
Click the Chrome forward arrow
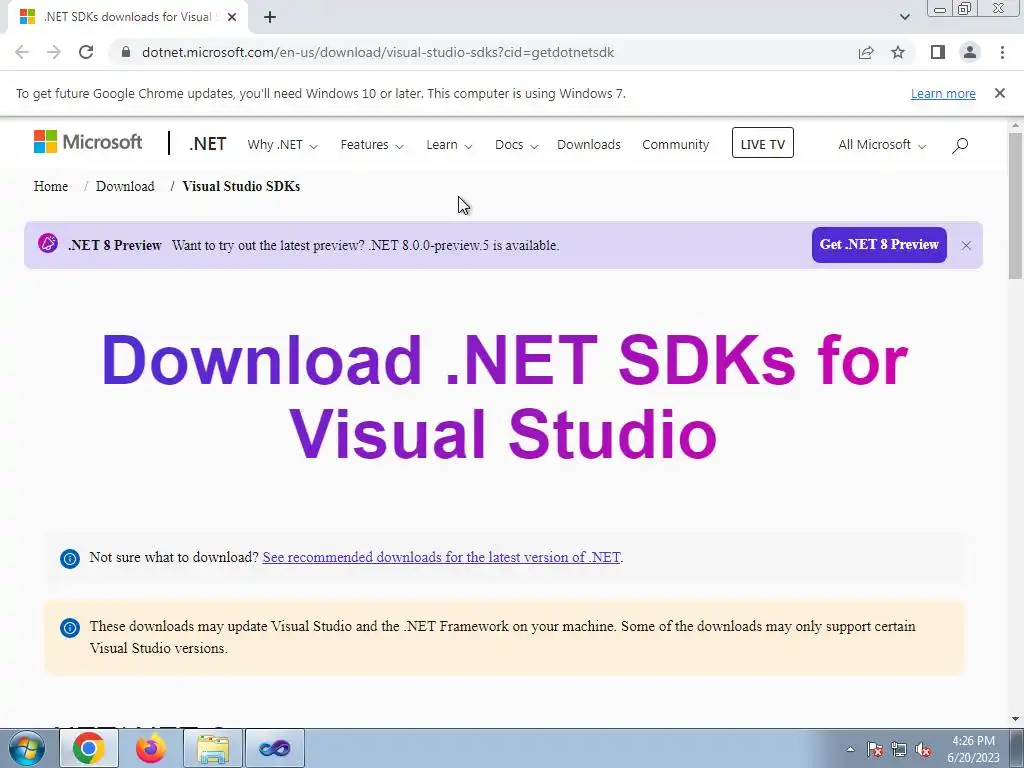pyautogui.click(x=54, y=52)
